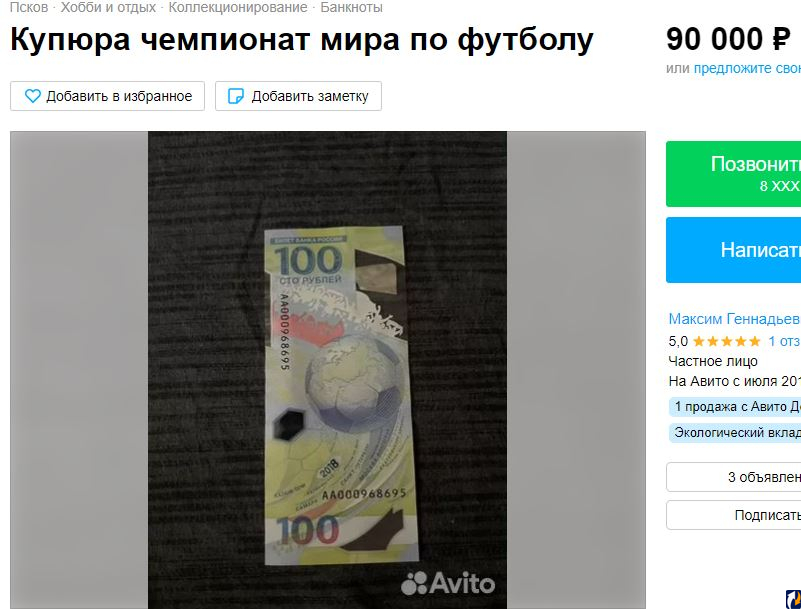This screenshot has width=801, height=609.
Task: Click the Подписаться button
Action: [734, 515]
